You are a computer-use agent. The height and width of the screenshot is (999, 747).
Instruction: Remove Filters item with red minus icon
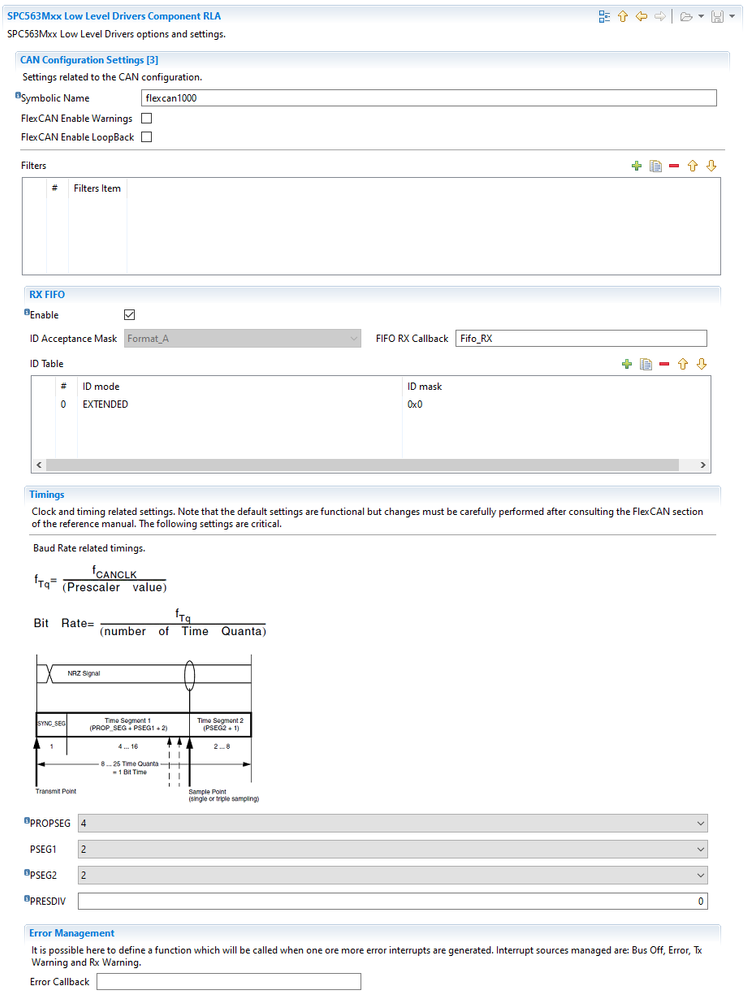(x=674, y=166)
